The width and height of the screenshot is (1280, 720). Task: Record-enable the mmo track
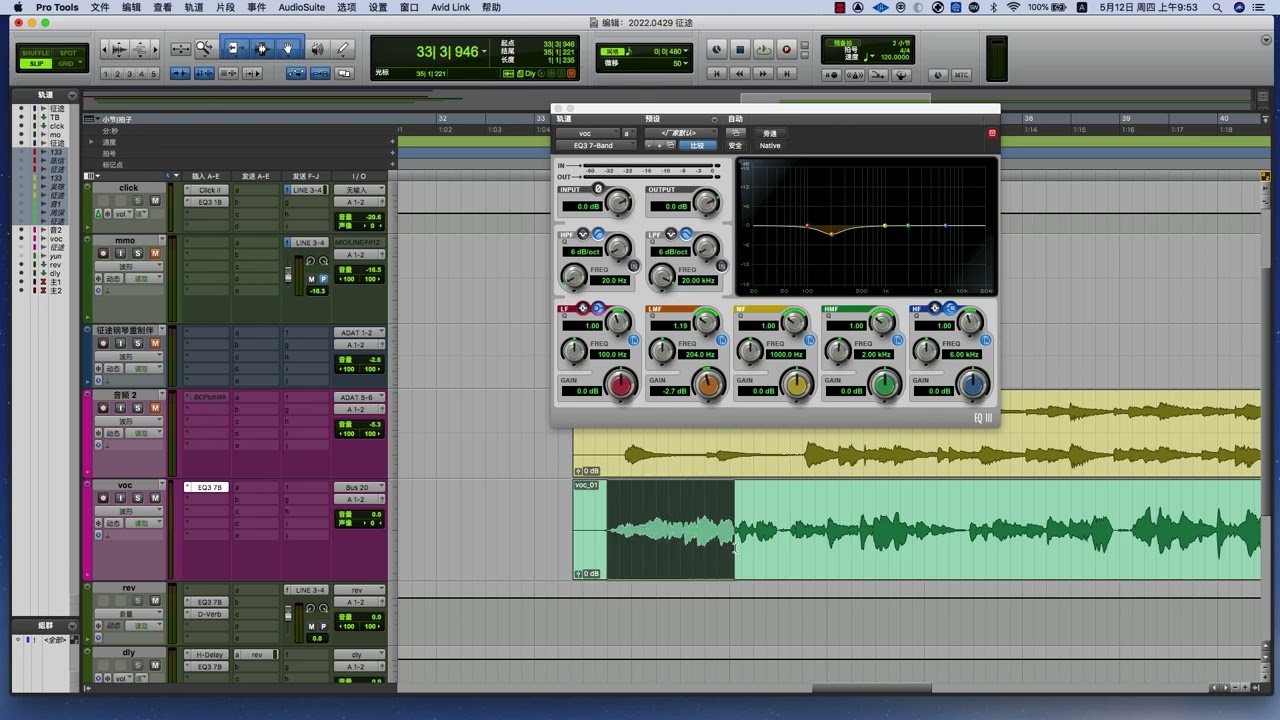103,253
